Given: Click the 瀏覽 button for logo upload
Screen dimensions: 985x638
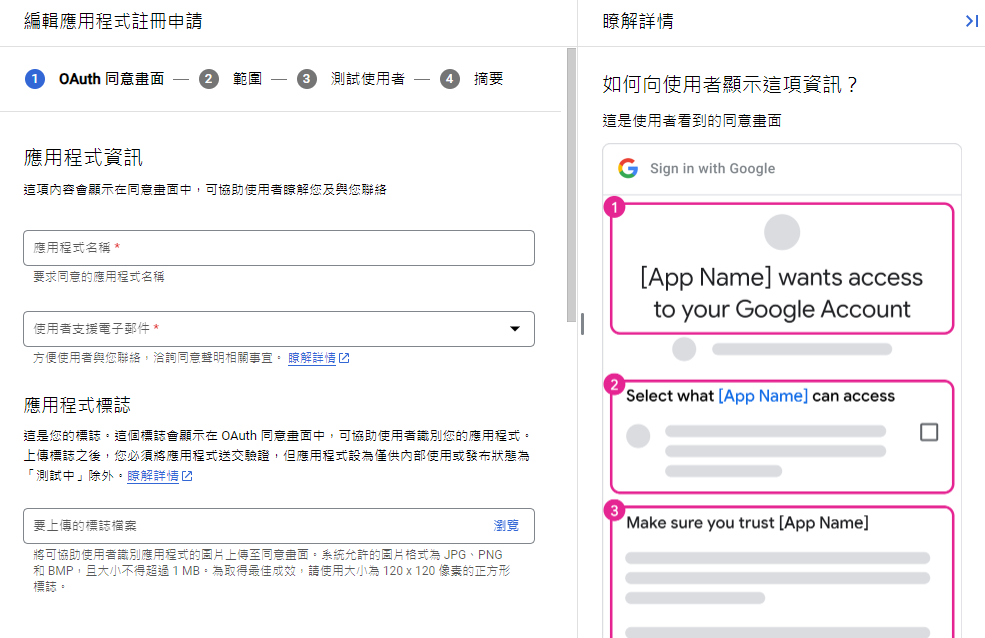Looking at the screenshot, I should pyautogui.click(x=506, y=526).
